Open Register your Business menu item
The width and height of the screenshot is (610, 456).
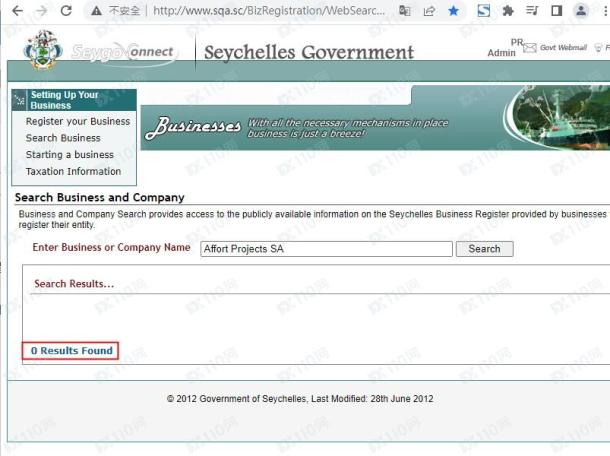point(78,121)
